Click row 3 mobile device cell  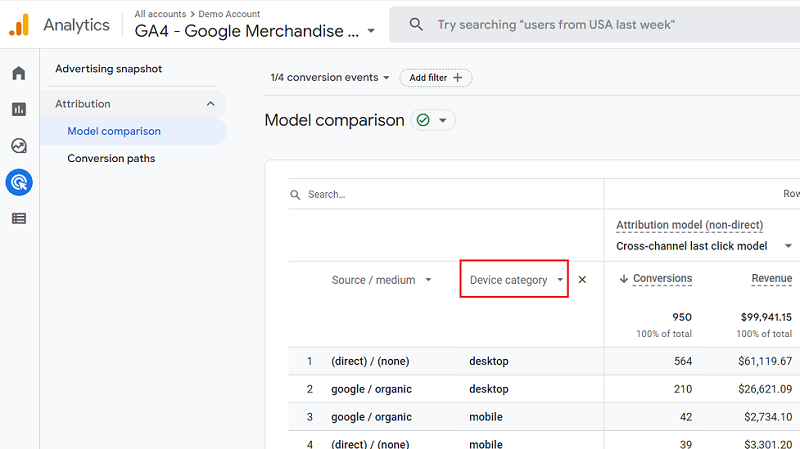point(486,417)
